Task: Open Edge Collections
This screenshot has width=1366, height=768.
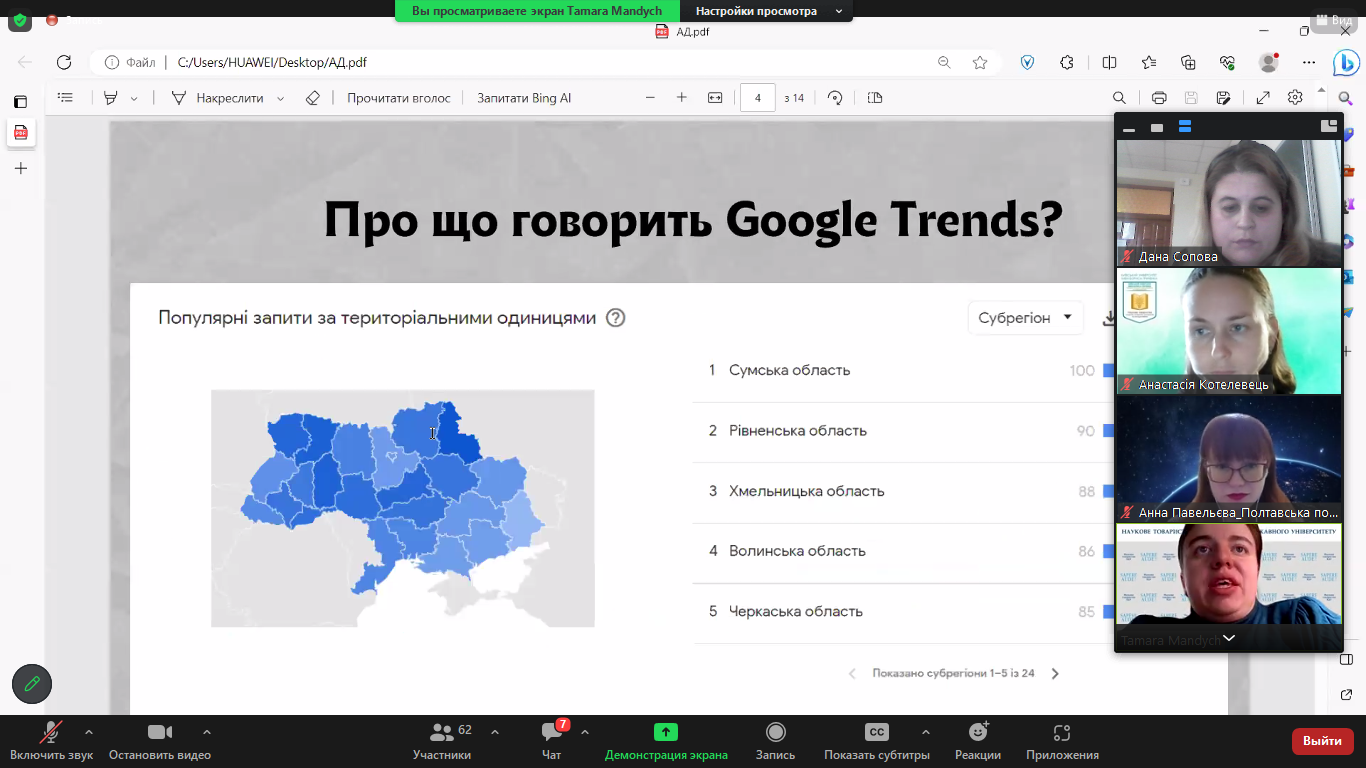Action: [1188, 62]
